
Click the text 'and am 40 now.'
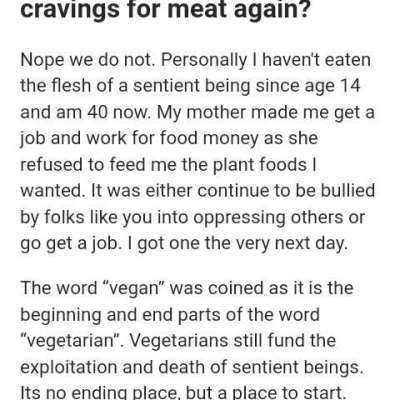[86, 112]
